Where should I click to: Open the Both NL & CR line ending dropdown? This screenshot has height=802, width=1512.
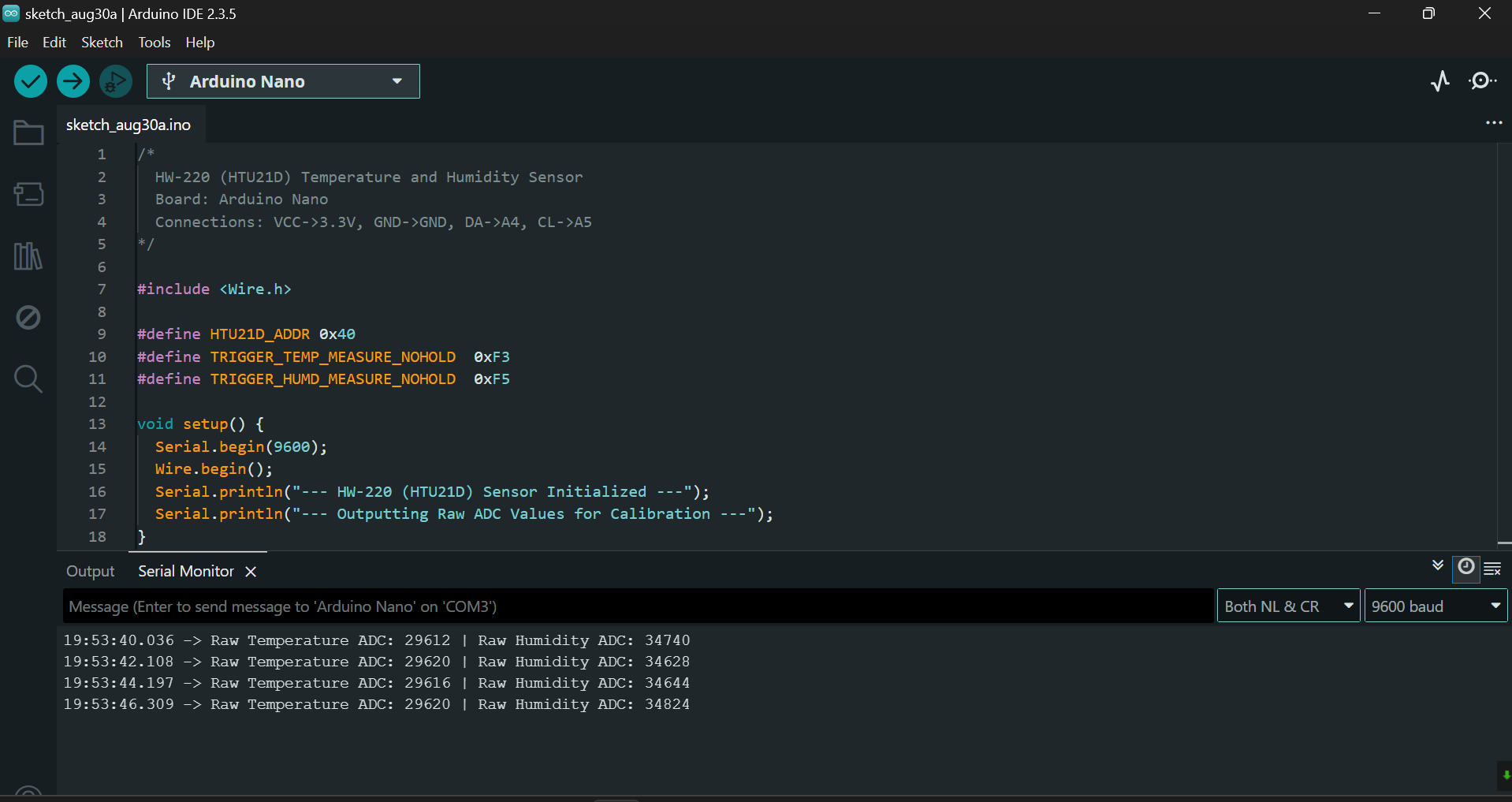(1288, 606)
